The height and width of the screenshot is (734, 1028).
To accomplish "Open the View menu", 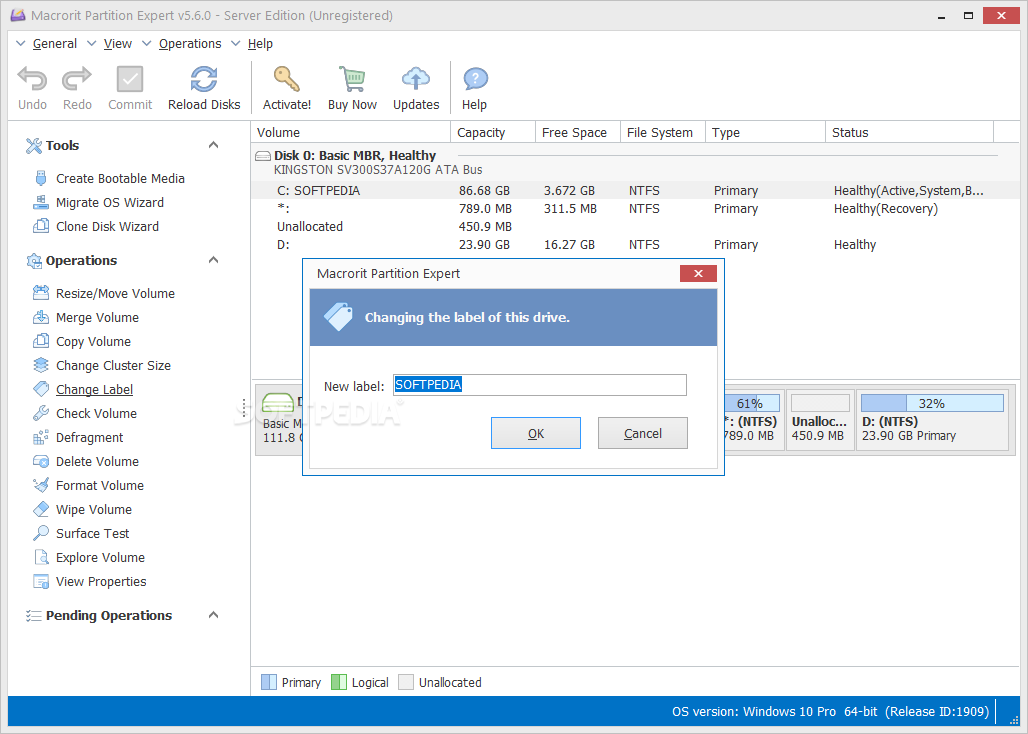I will 118,44.
